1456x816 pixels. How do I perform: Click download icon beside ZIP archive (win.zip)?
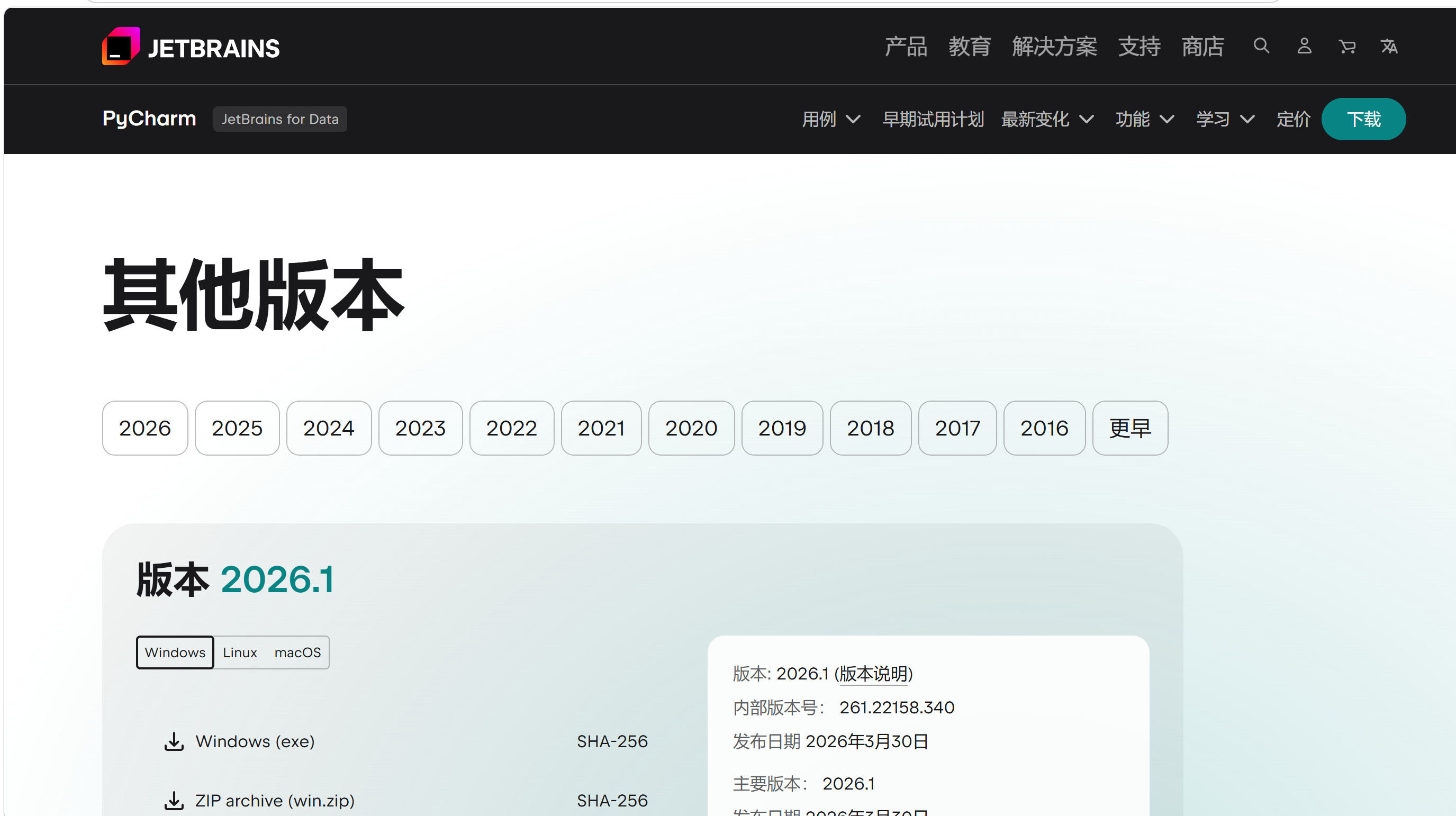pyautogui.click(x=174, y=800)
